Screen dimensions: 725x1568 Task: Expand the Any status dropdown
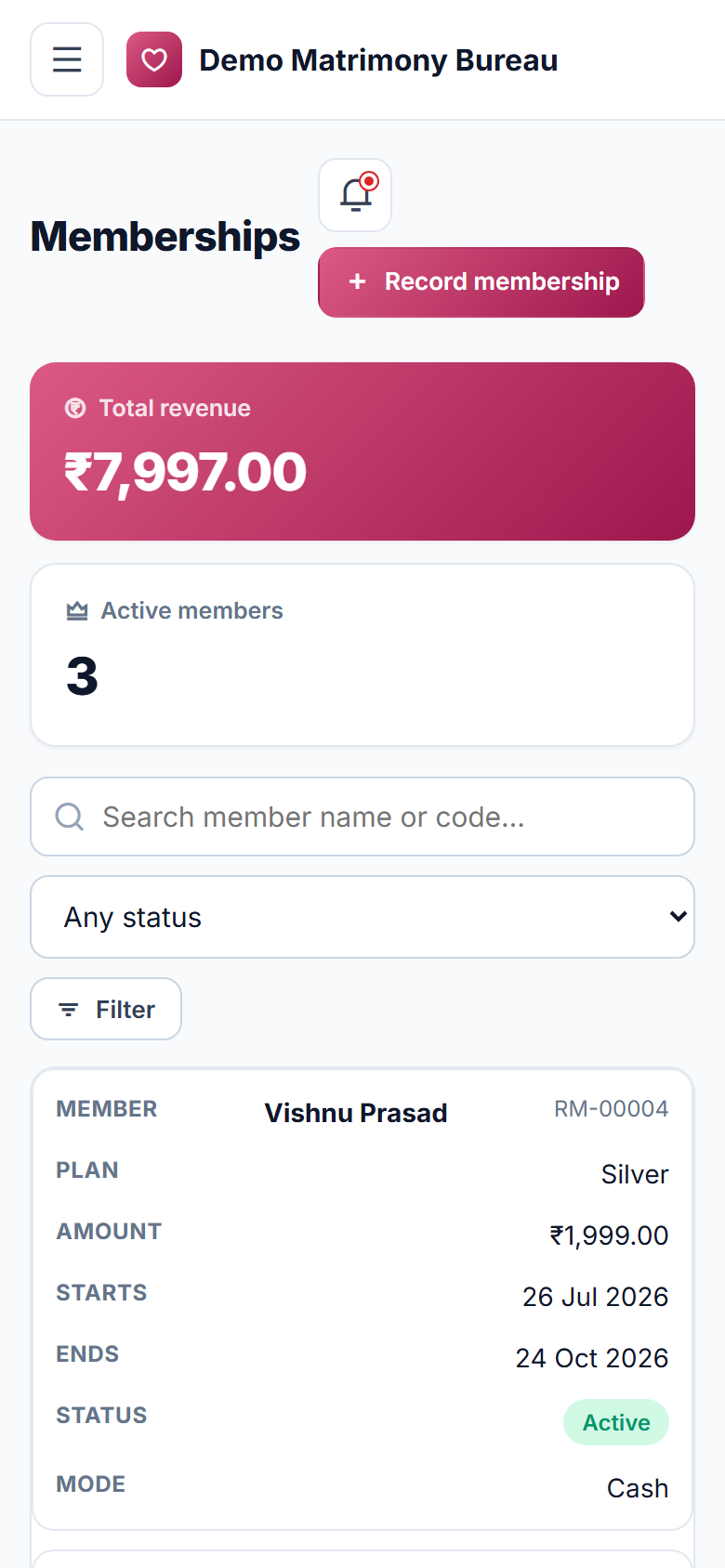pos(362,917)
